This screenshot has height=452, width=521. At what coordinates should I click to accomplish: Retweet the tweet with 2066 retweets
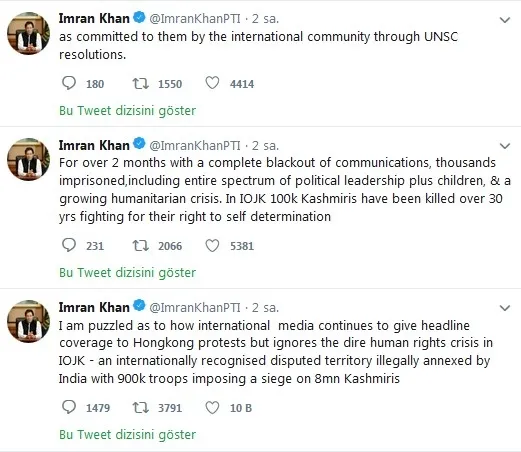(x=140, y=246)
